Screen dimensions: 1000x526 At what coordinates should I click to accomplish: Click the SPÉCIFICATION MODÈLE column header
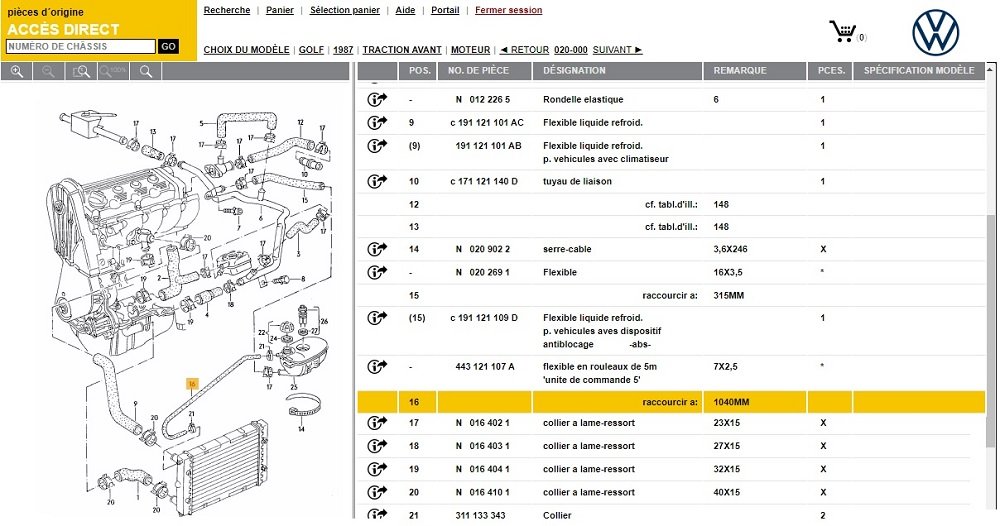pyautogui.click(x=919, y=71)
